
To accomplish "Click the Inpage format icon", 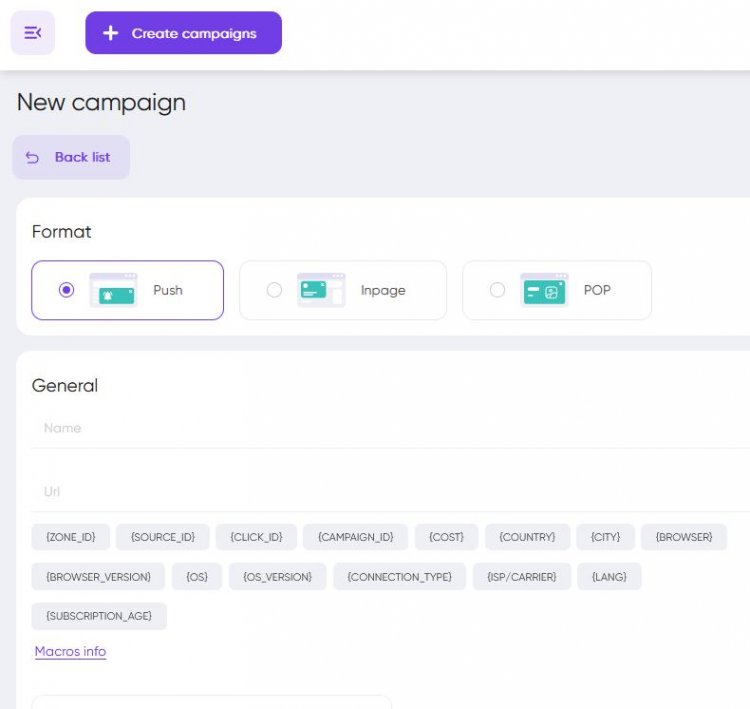I will [x=320, y=290].
